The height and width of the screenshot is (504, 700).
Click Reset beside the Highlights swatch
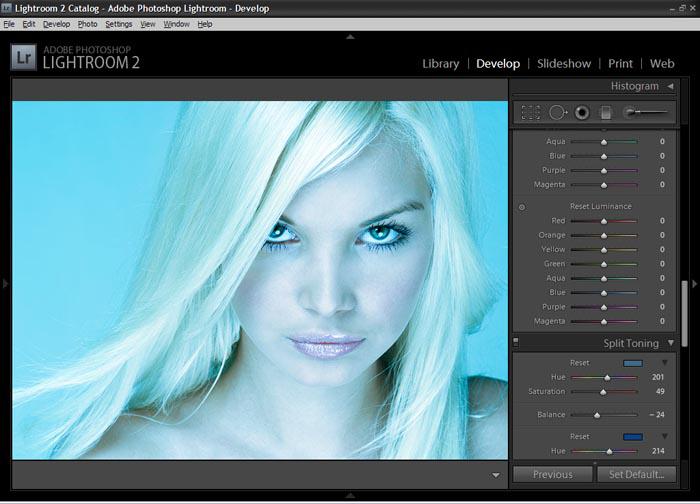click(x=579, y=362)
